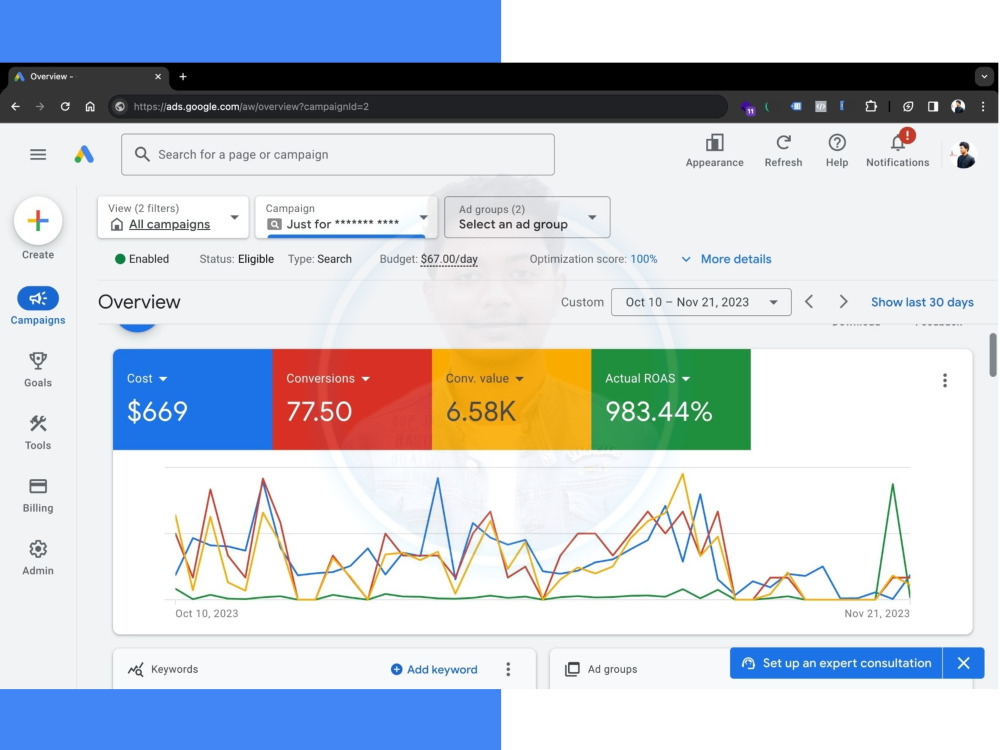This screenshot has width=1000, height=750.
Task: Open the Billing section
Action: pyautogui.click(x=38, y=496)
